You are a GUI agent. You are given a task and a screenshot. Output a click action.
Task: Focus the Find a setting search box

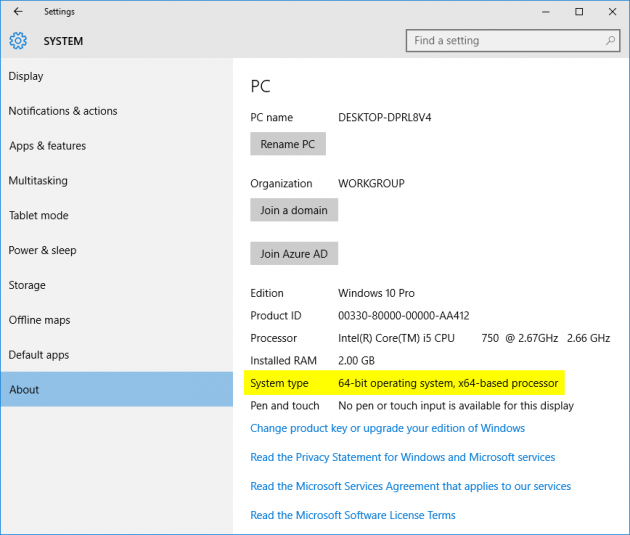[x=513, y=41]
